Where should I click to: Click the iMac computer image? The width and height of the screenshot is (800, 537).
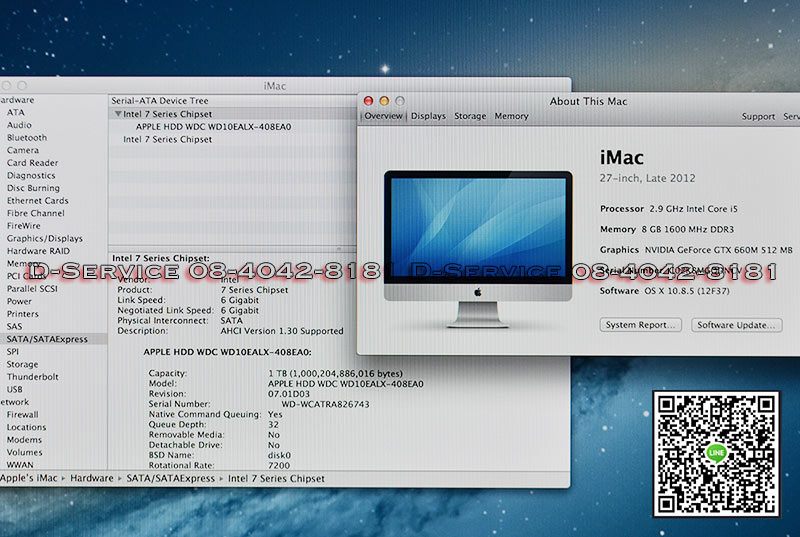[x=478, y=248]
